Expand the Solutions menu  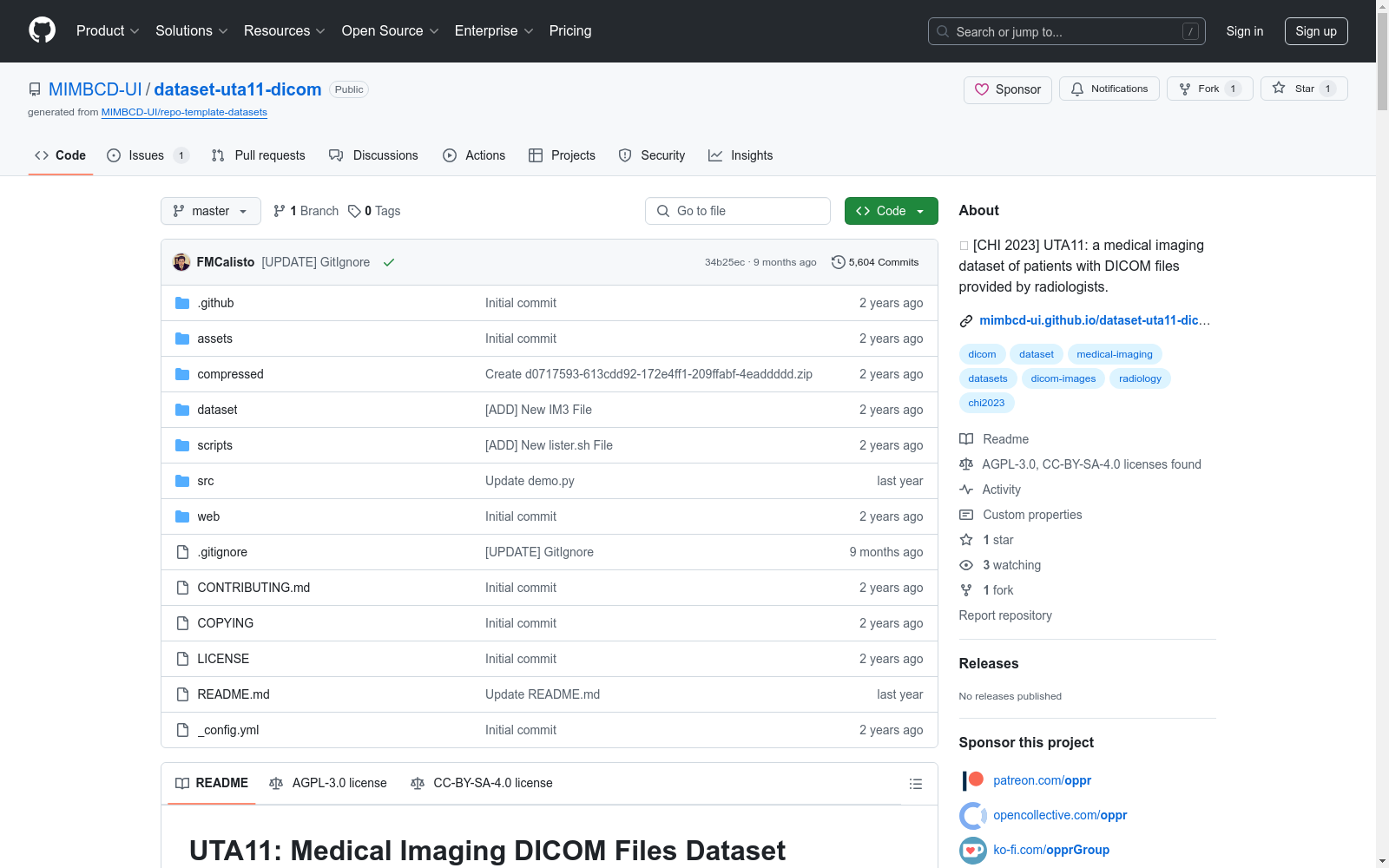coord(192,31)
